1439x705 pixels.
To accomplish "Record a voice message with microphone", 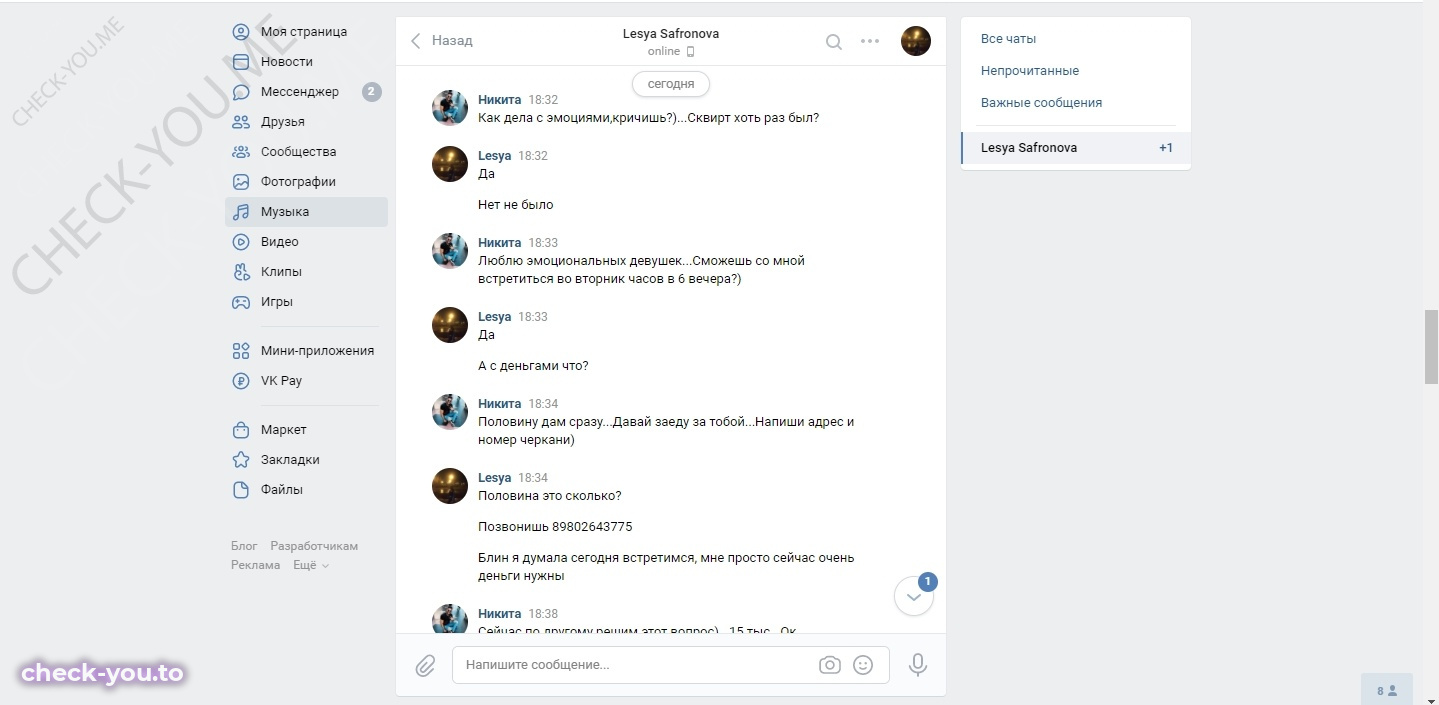I will [x=917, y=665].
